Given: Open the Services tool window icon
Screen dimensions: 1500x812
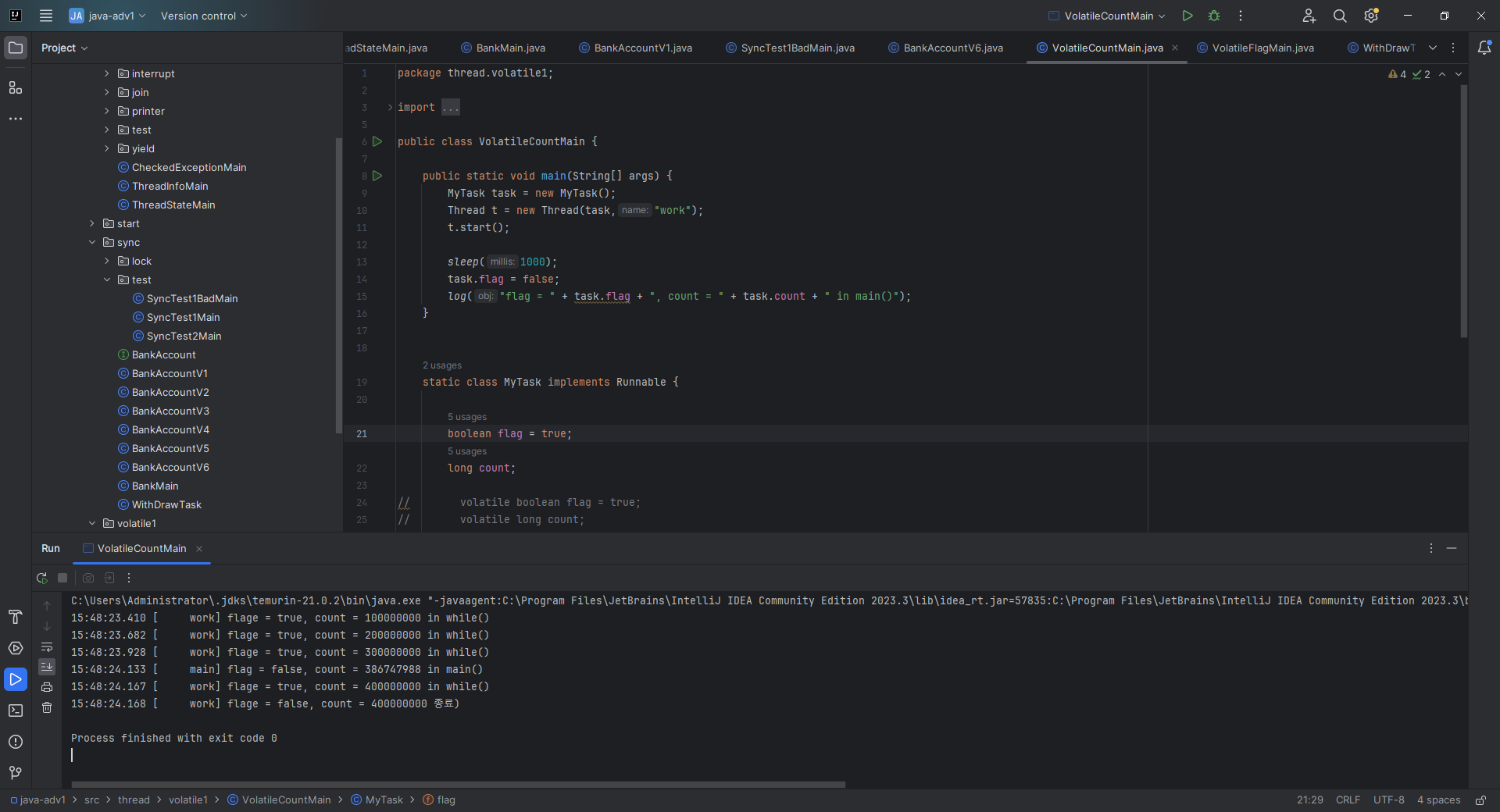Looking at the screenshot, I should (16, 648).
